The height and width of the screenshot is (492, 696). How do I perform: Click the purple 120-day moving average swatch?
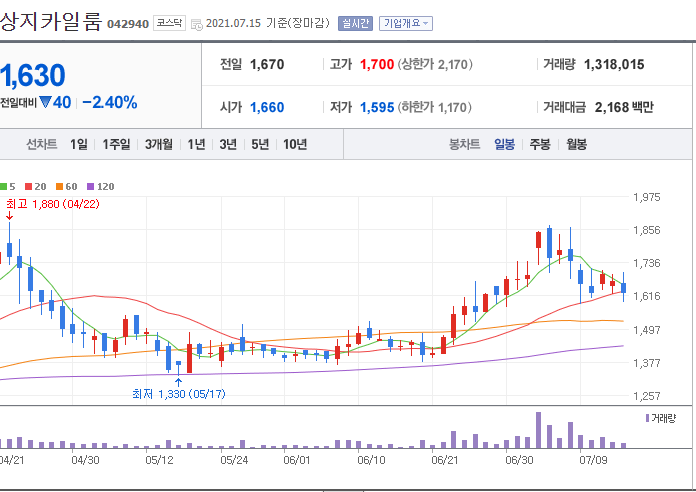point(91,187)
